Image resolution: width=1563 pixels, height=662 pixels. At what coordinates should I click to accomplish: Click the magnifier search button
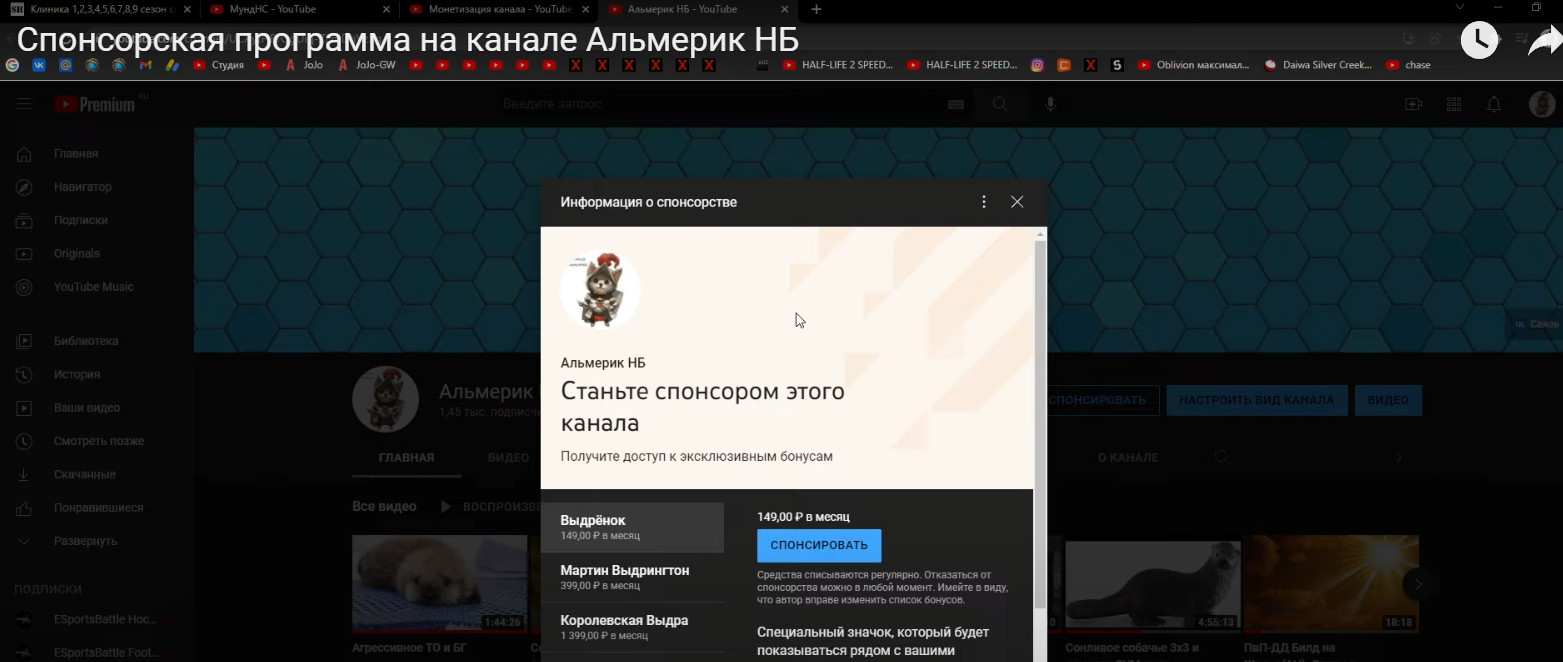click(x=999, y=104)
